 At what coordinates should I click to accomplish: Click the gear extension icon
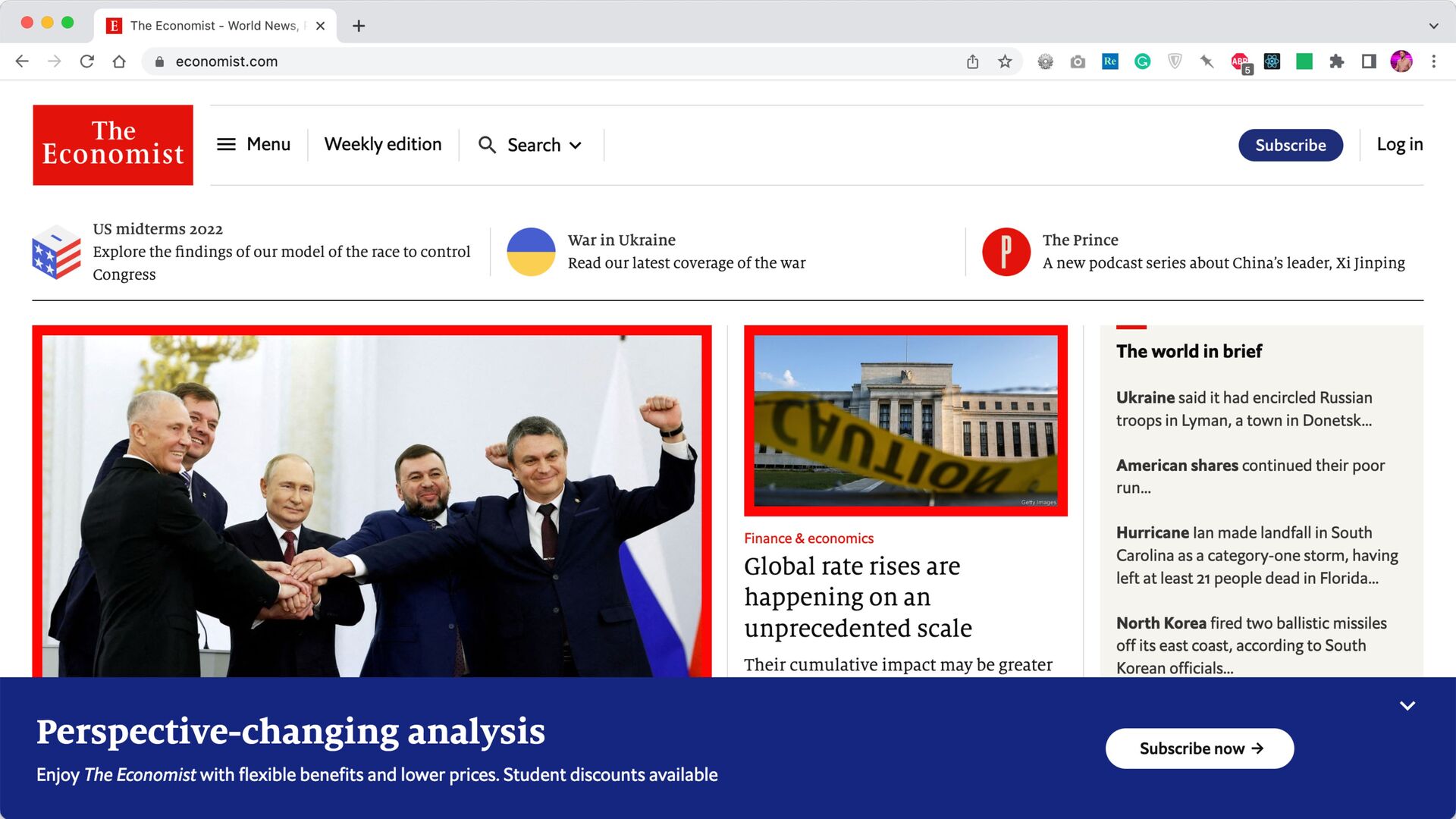1046,61
